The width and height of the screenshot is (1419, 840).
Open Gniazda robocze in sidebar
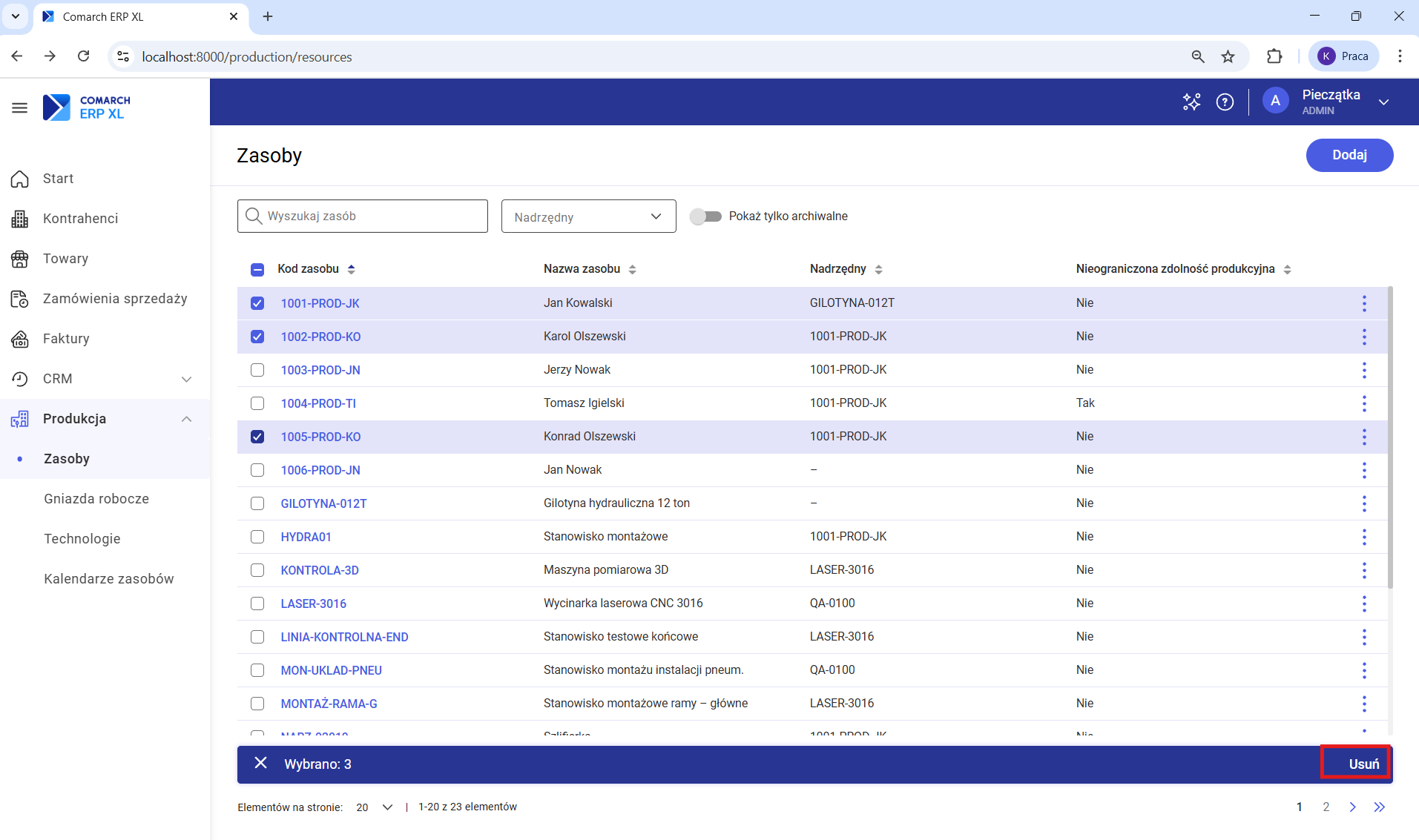click(96, 499)
